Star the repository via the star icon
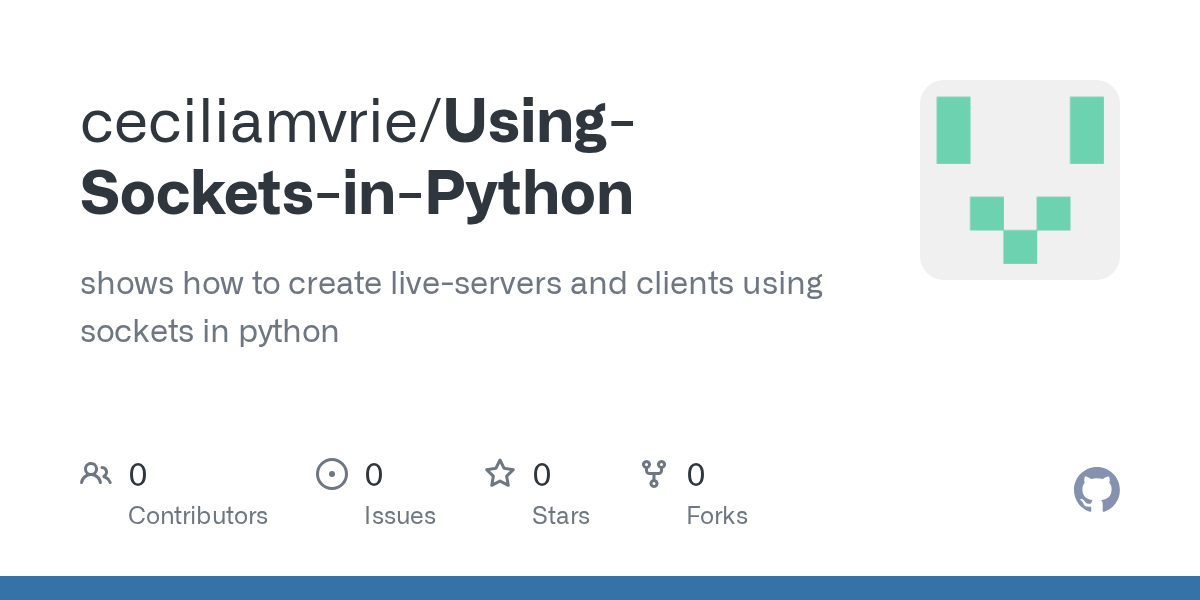The width and height of the screenshot is (1200, 600). click(499, 474)
